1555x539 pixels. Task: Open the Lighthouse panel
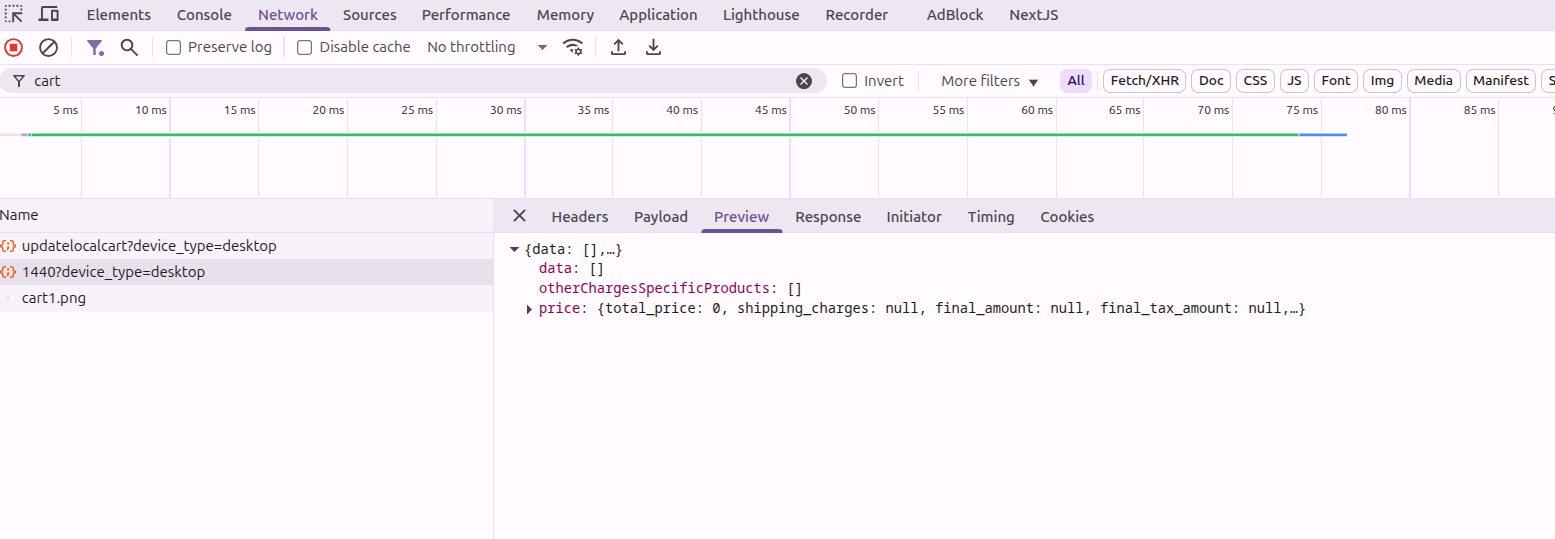(761, 15)
